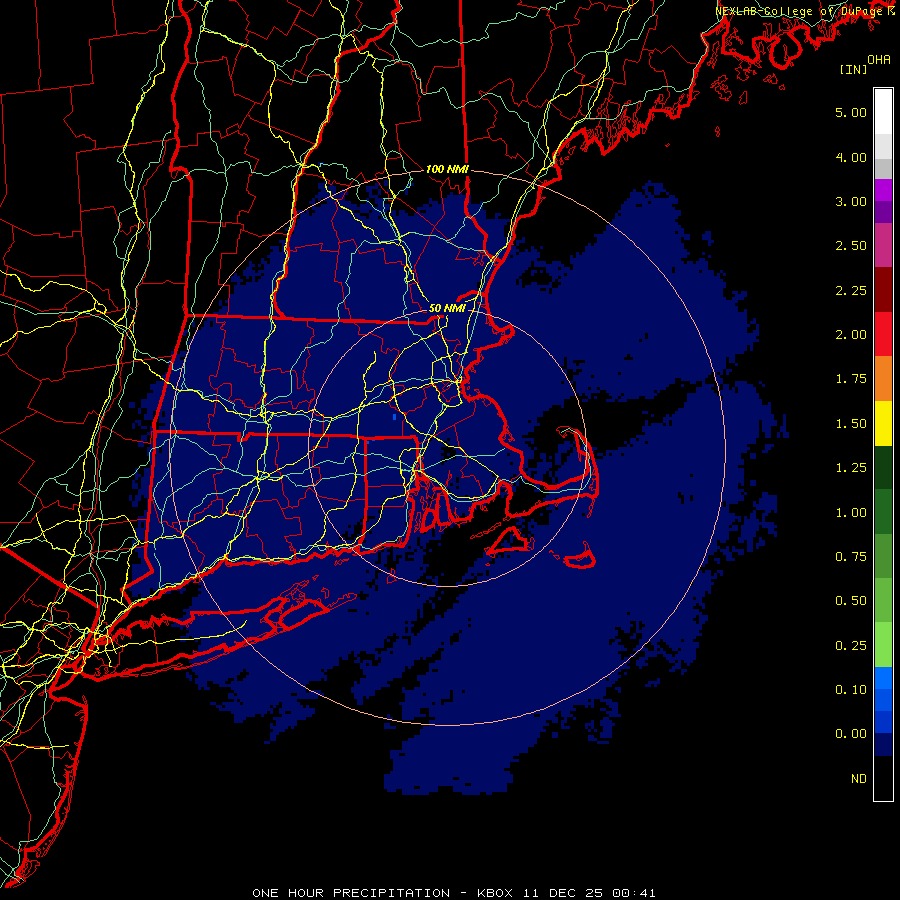Screen dimensions: 900x900
Task: Click the 1.75 legend value
Action: point(851,379)
